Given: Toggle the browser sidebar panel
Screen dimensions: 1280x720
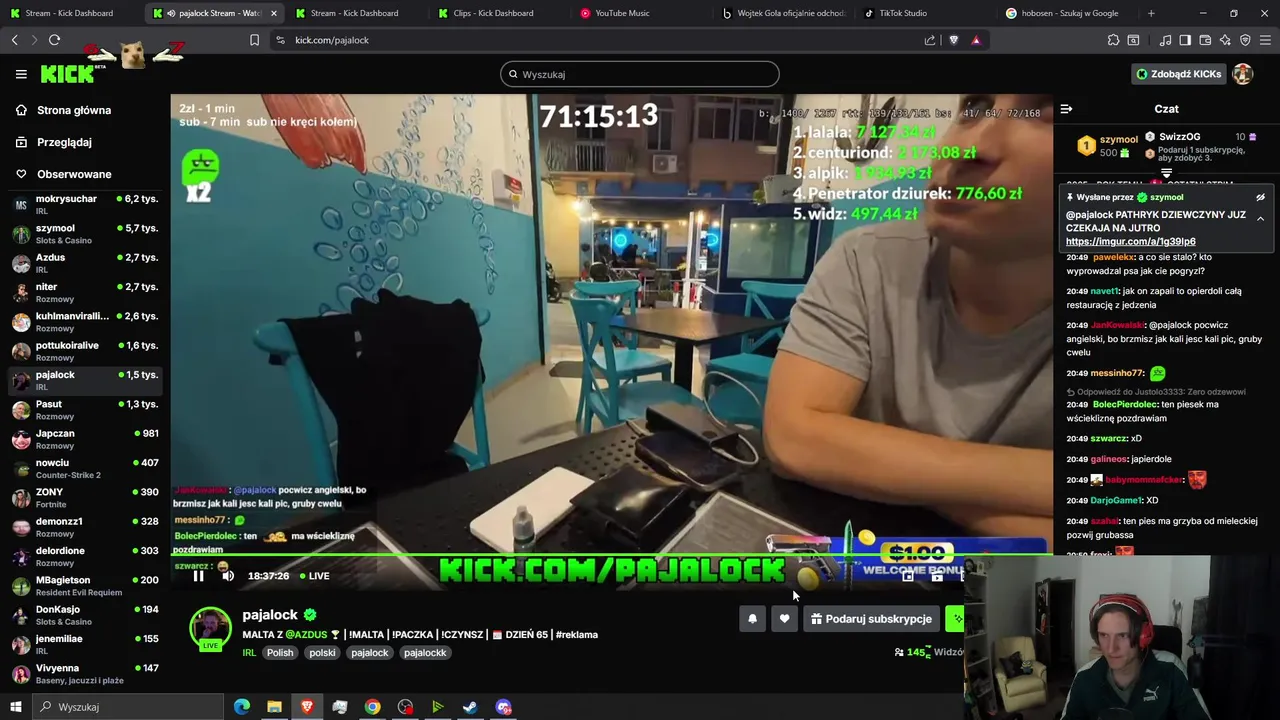Looking at the screenshot, I should 1185,40.
